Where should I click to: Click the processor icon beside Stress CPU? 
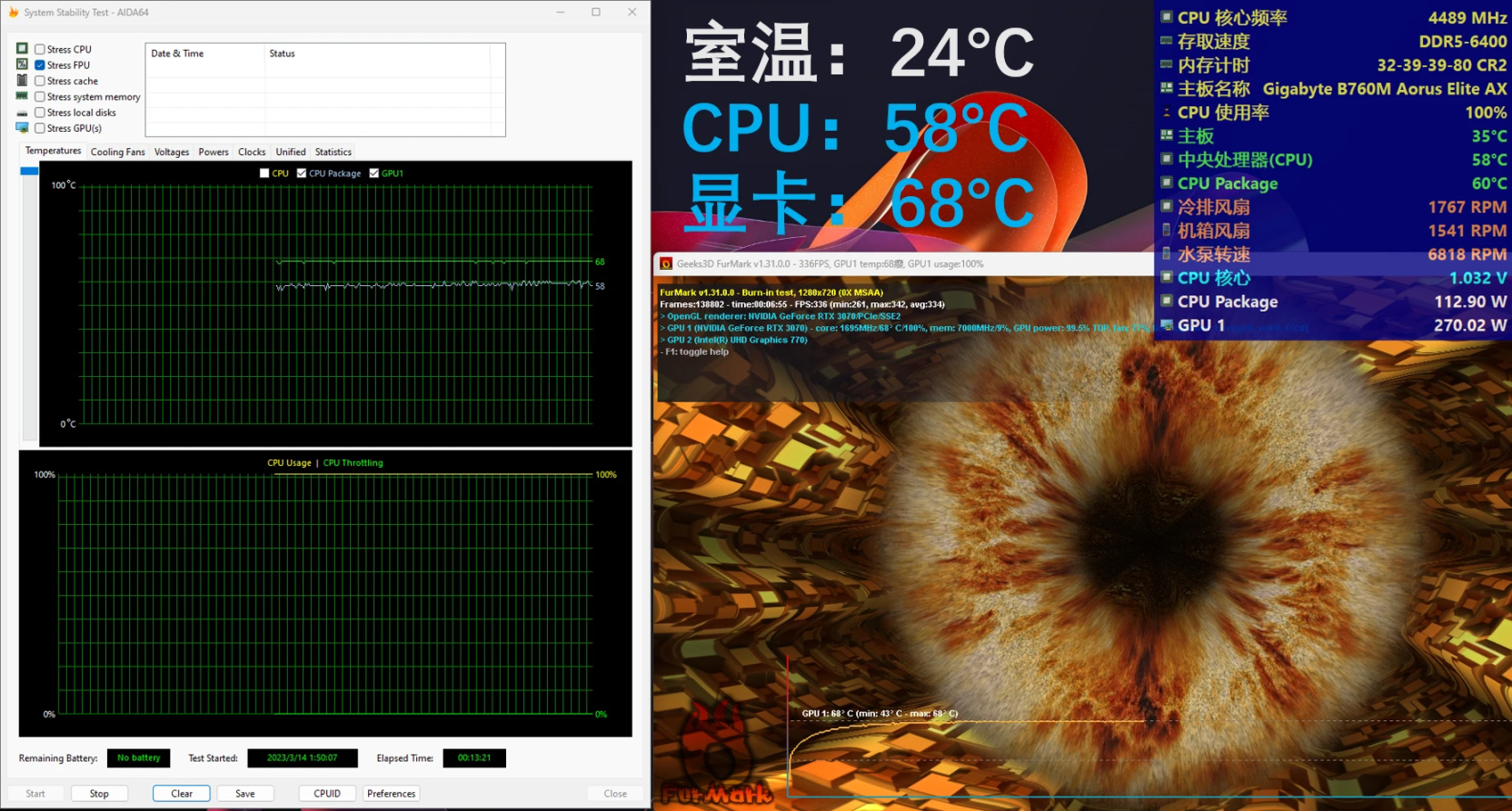click(x=22, y=49)
